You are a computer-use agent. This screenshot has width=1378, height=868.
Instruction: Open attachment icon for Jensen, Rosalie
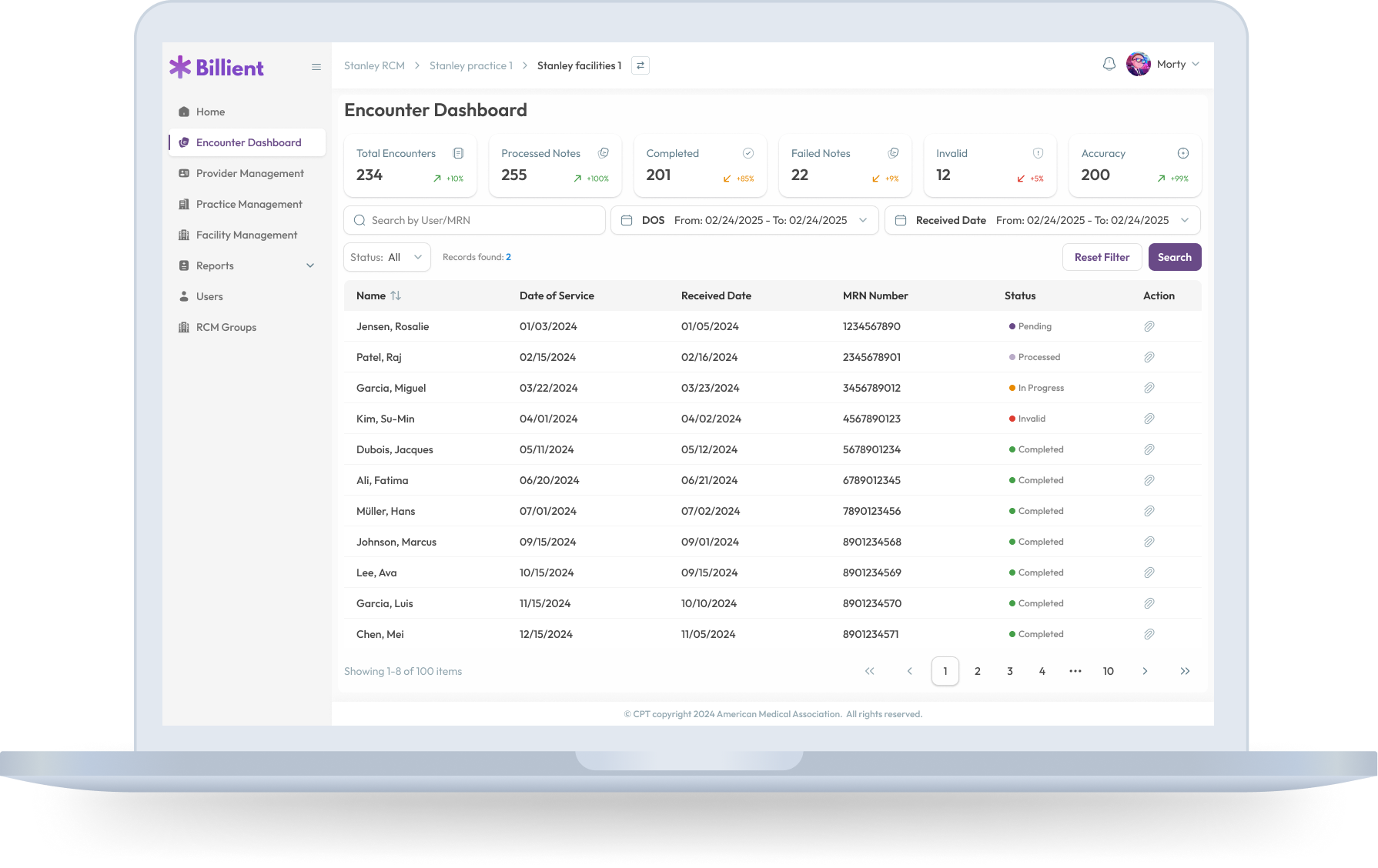pos(1149,326)
